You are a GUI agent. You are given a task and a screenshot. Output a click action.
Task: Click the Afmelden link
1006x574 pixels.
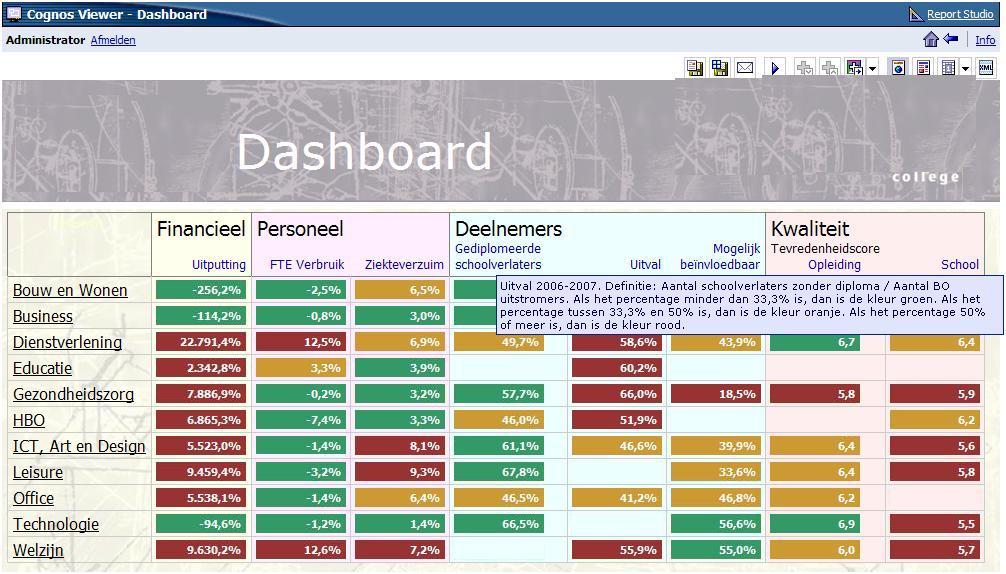[113, 40]
